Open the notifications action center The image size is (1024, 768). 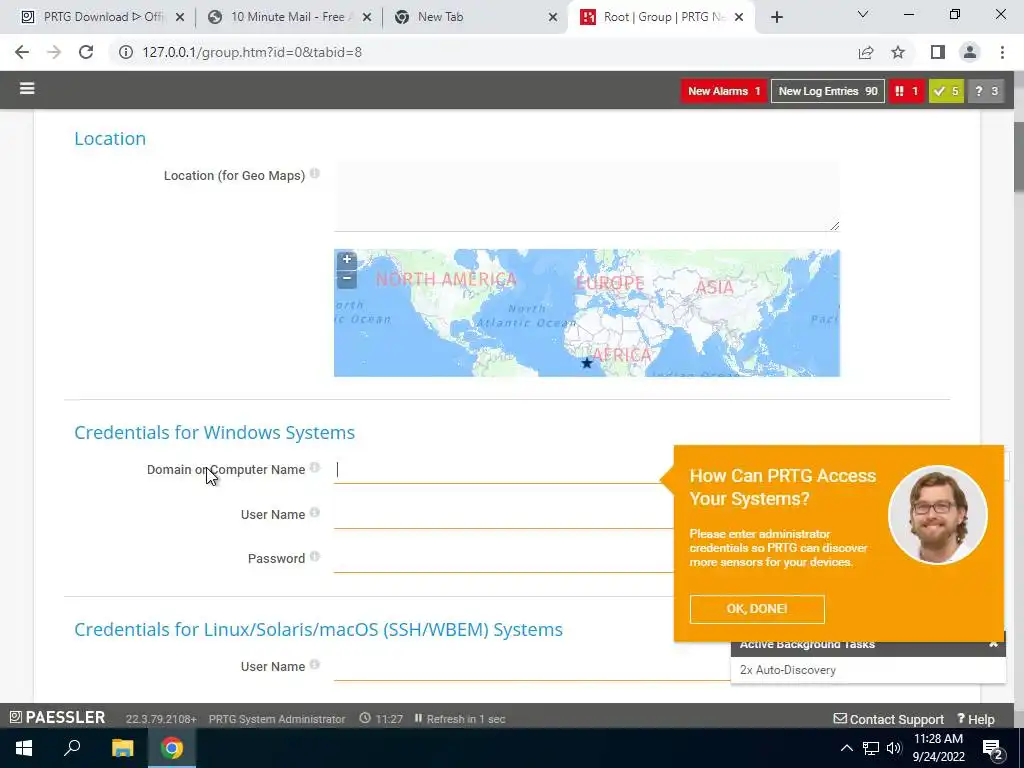click(992, 748)
